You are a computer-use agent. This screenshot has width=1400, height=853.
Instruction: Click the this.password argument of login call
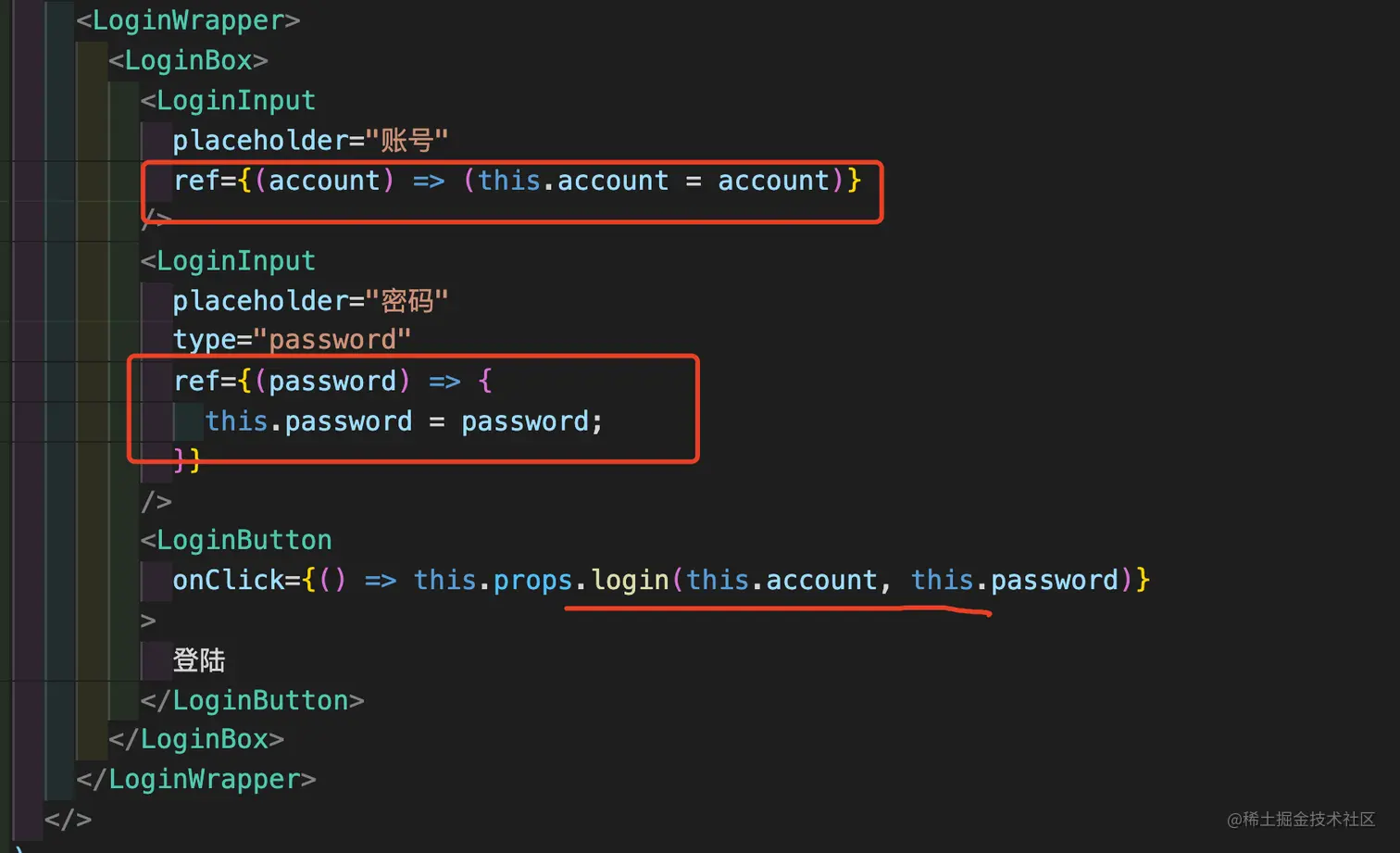pos(1015,581)
